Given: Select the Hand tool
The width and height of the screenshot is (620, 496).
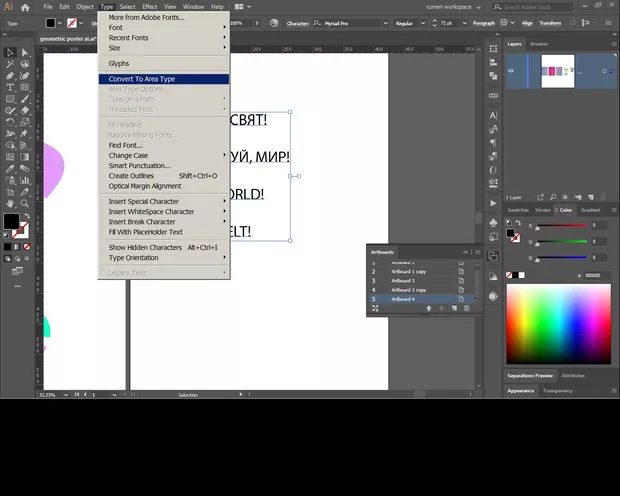Looking at the screenshot, I should pyautogui.click(x=10, y=202).
